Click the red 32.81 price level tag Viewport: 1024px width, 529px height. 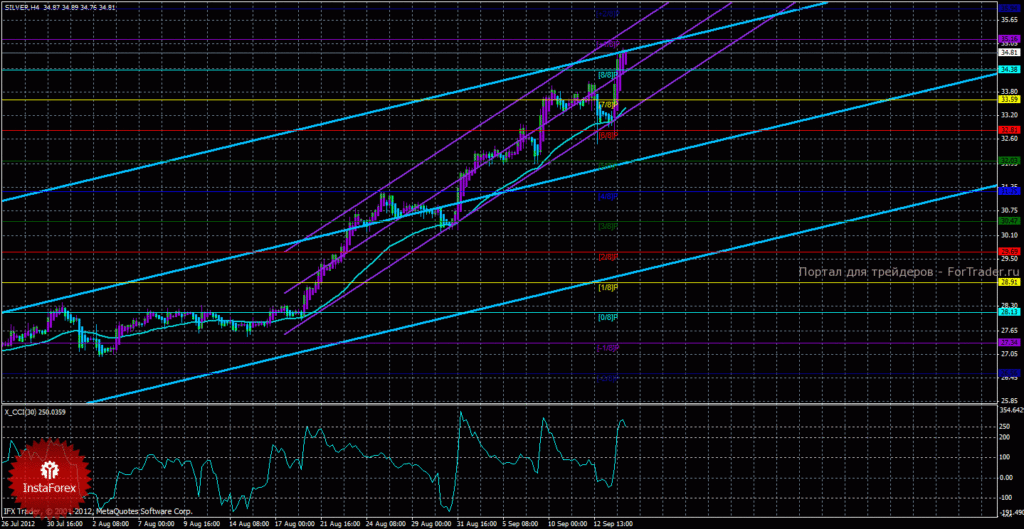point(1010,130)
